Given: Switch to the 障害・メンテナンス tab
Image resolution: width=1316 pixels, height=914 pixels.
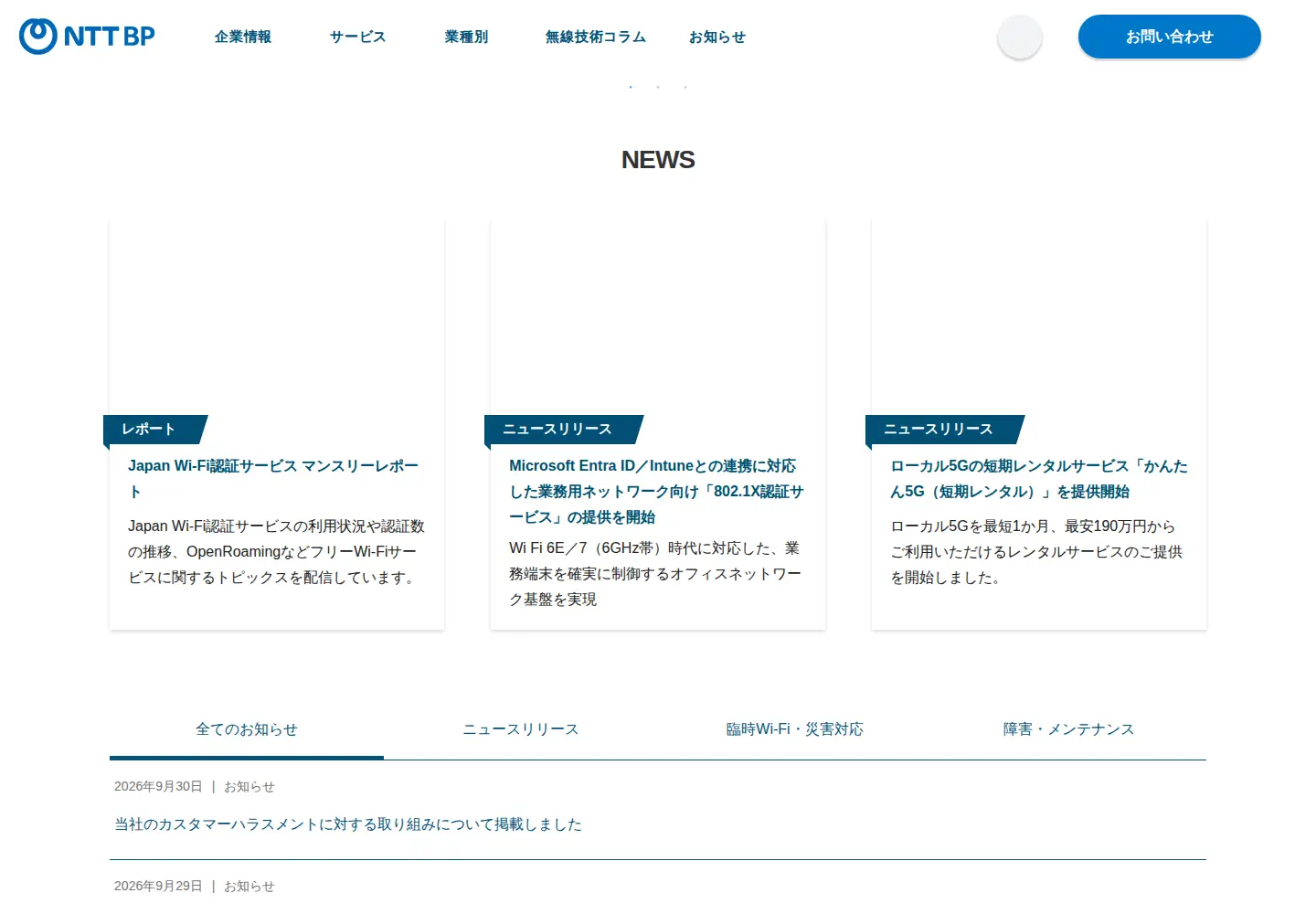Looking at the screenshot, I should coord(1069,729).
